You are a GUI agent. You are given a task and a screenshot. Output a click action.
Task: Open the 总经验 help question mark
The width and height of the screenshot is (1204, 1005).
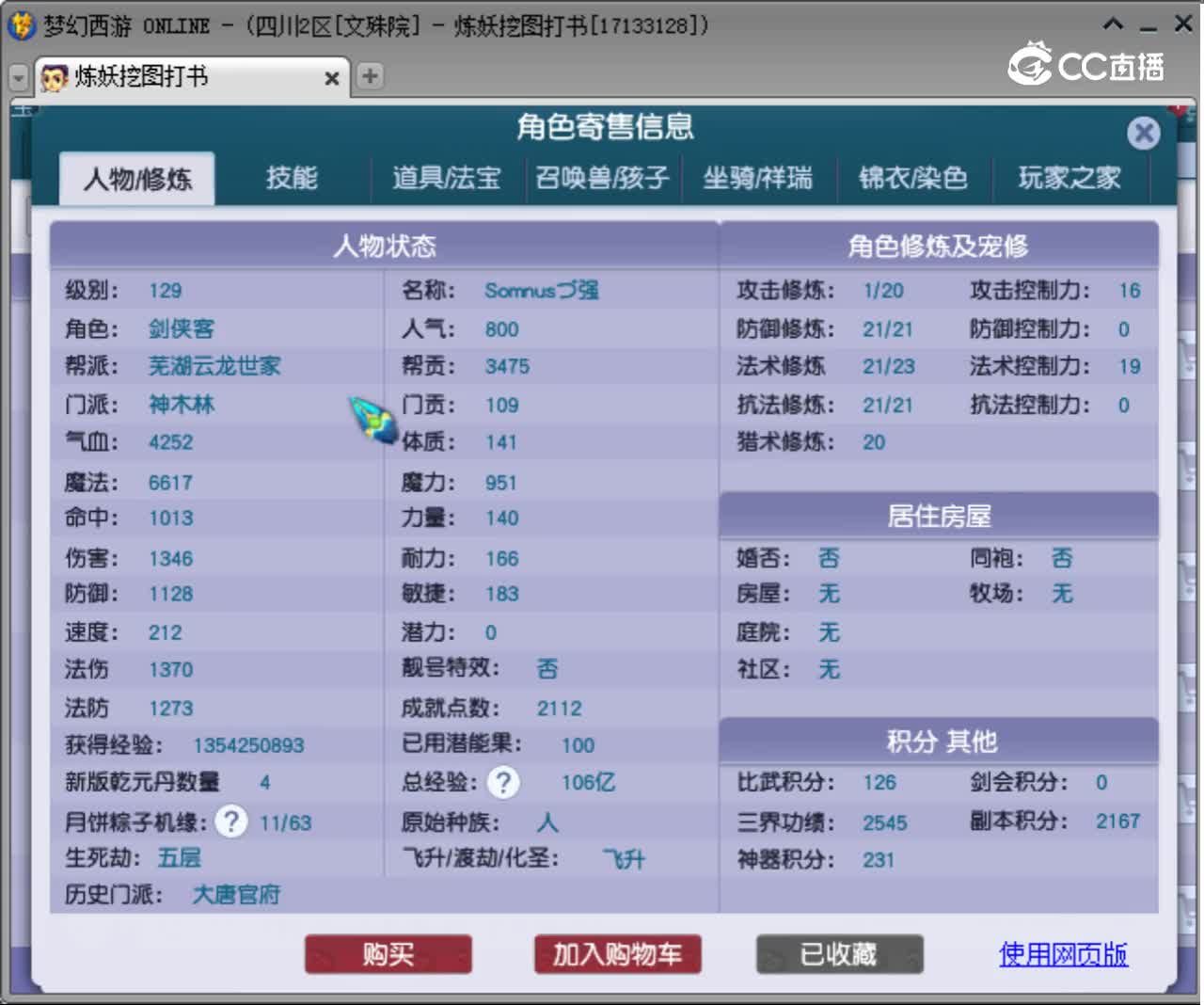pos(503,782)
